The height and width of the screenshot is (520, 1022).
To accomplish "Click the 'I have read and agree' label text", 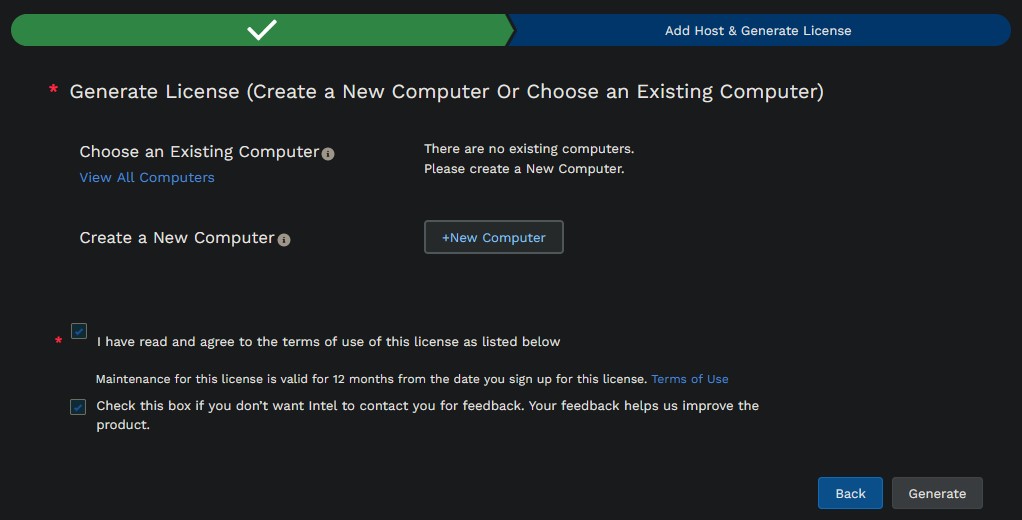I will click(x=328, y=341).
